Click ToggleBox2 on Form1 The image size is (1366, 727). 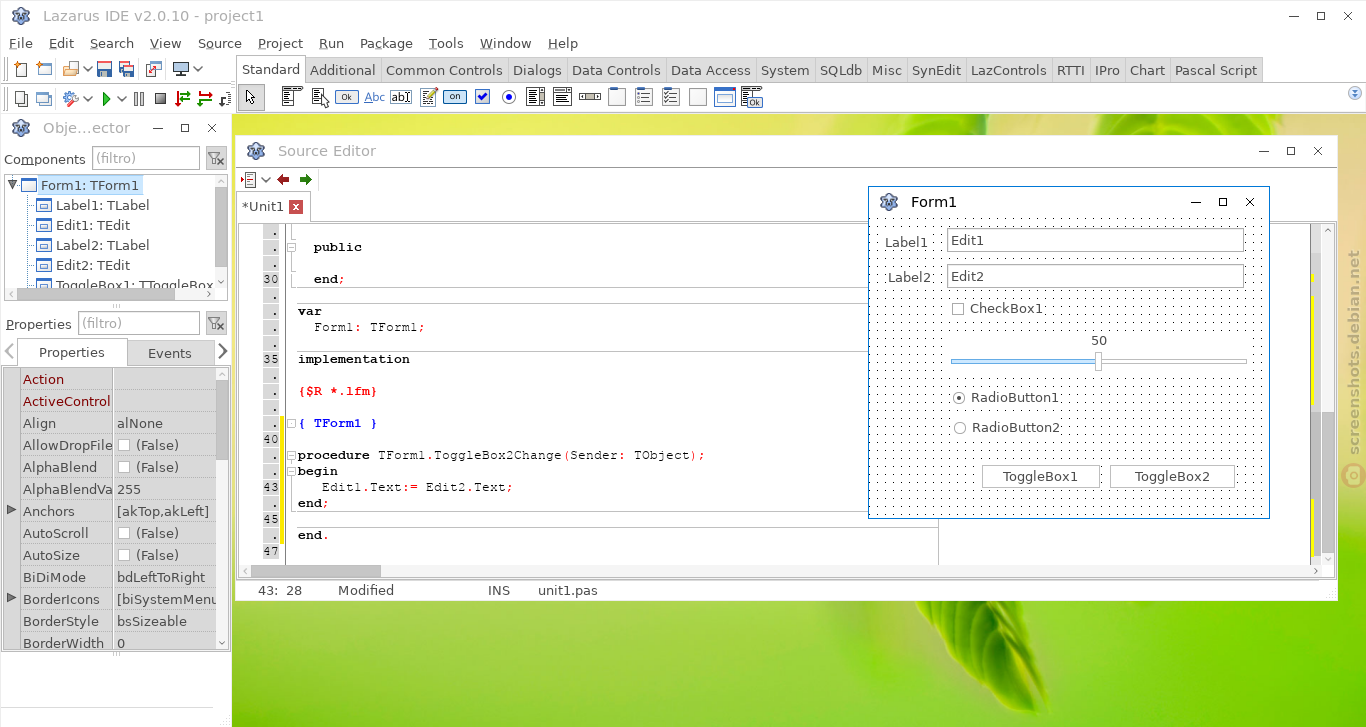point(1172,477)
